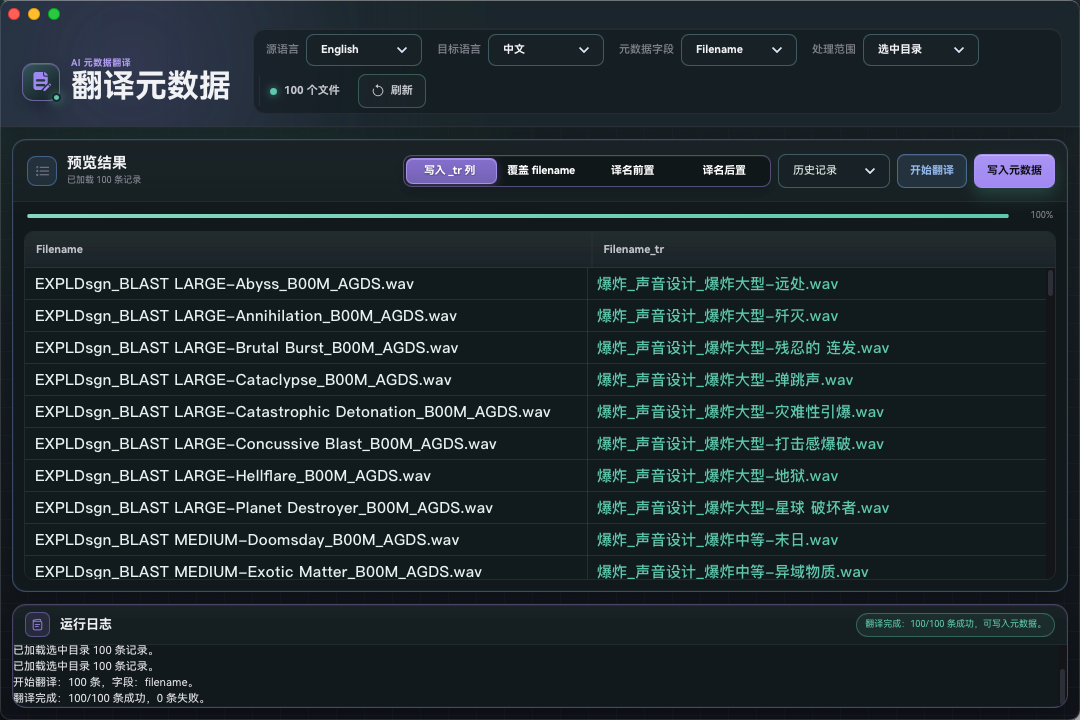Click the run log scrollbar

click(x=1062, y=685)
